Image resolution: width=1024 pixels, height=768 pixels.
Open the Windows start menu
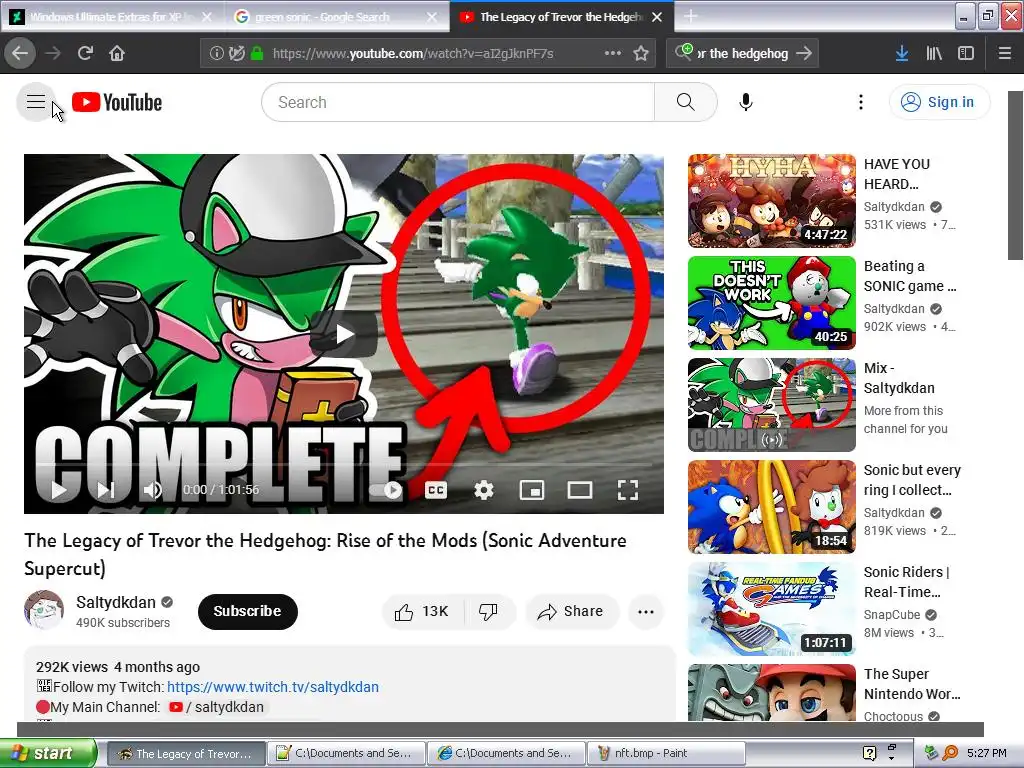pos(47,753)
